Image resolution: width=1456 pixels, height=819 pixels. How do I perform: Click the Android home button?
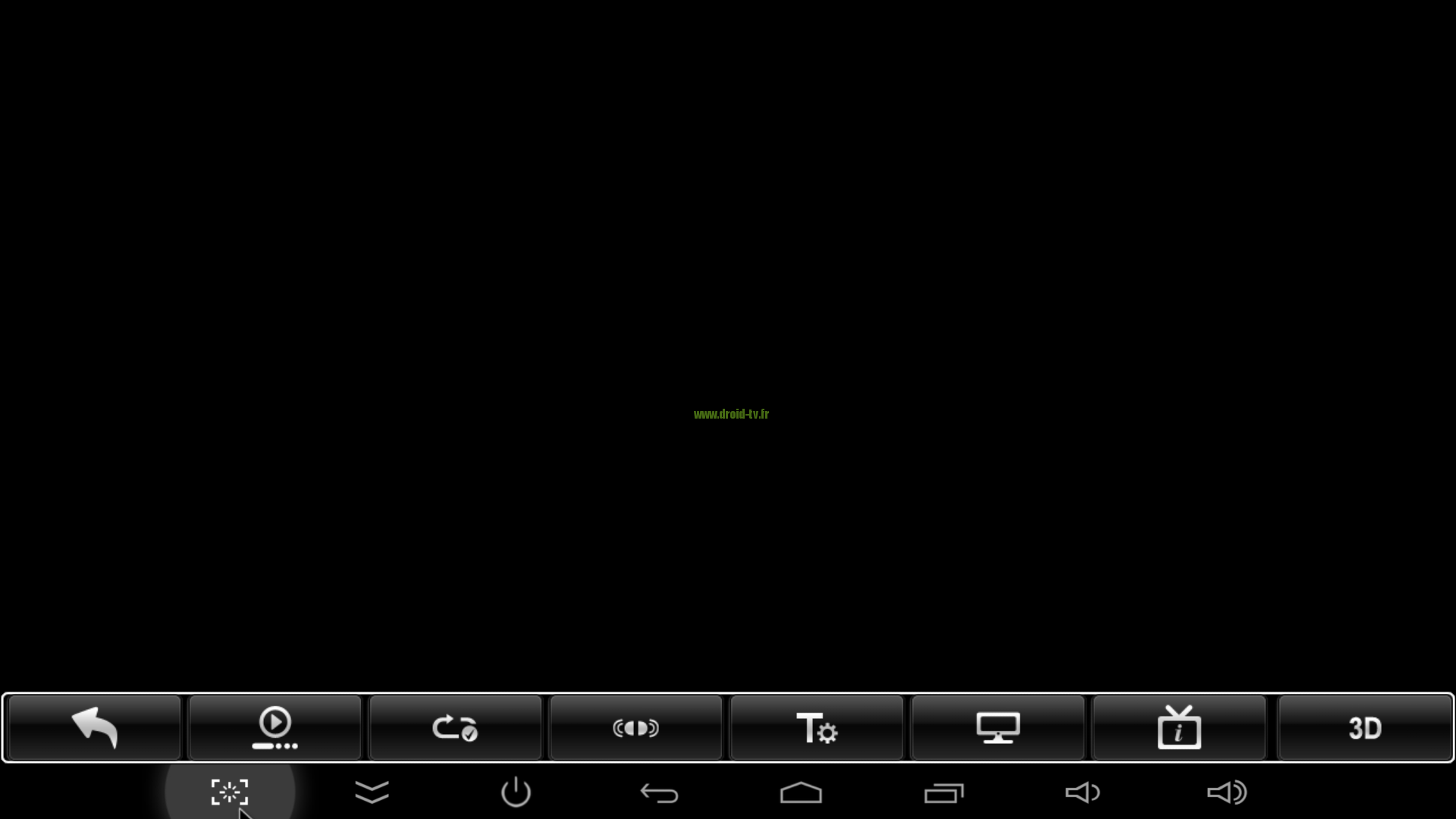point(800,792)
